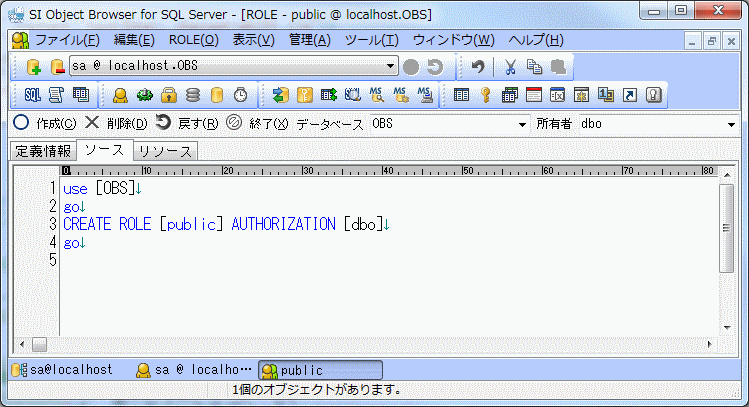Select the public window tab at bottom
Screen dimensions: 749x407
click(x=320, y=370)
